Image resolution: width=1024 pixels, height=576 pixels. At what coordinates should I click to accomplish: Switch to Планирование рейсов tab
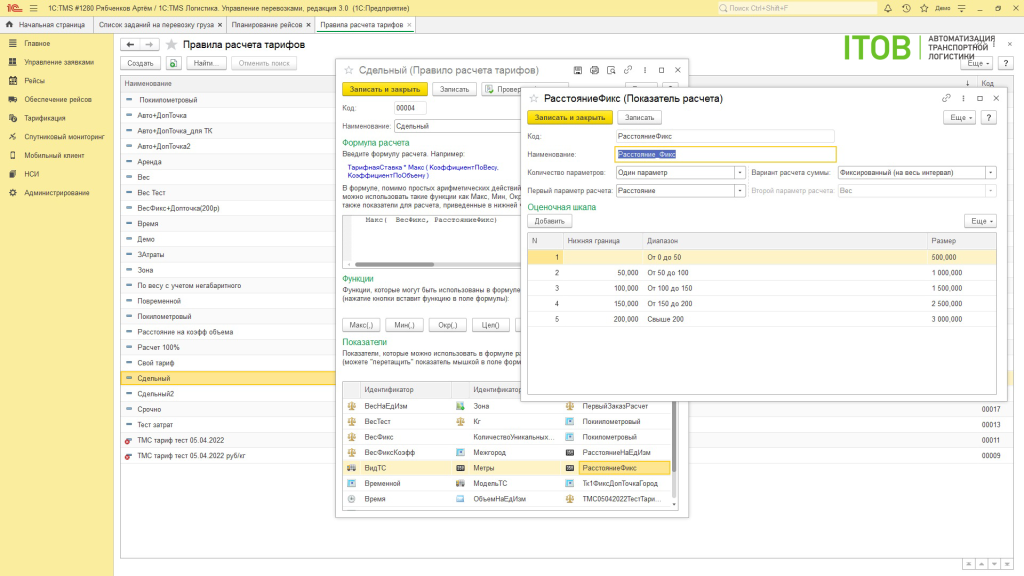tap(266, 25)
